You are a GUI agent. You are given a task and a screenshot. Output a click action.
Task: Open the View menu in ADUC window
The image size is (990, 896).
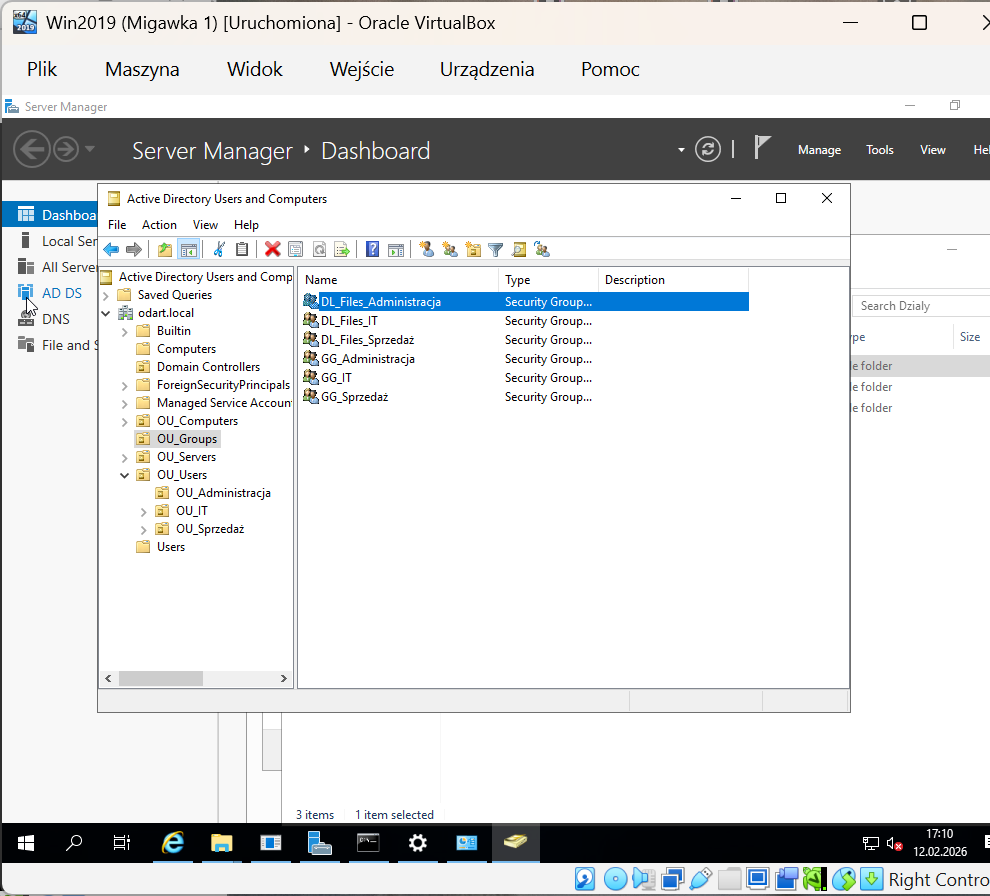(205, 225)
